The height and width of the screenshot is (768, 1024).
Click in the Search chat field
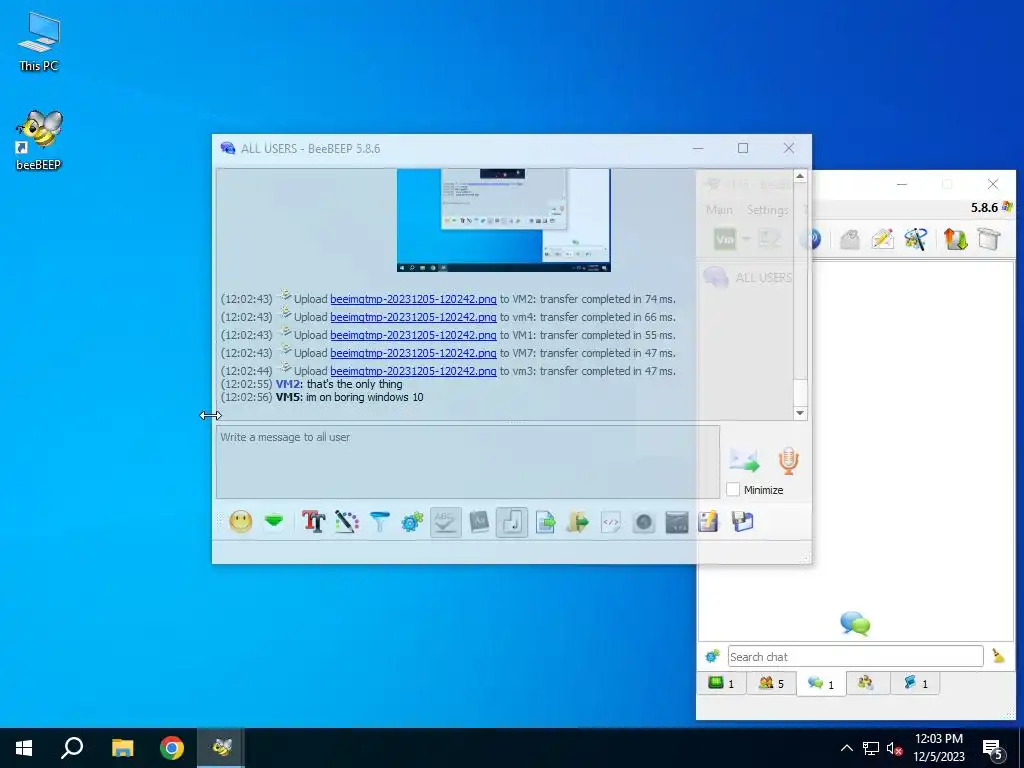point(855,656)
